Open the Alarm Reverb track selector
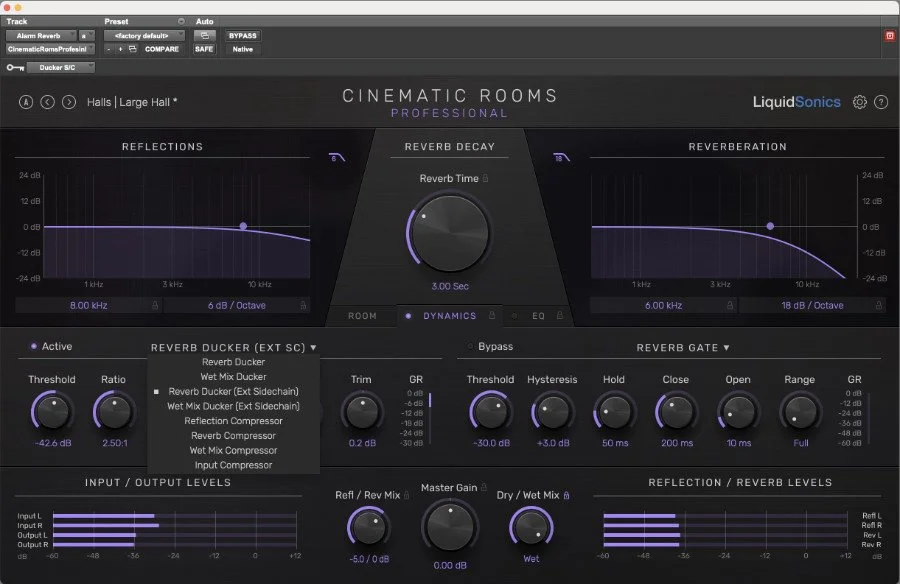 click(x=41, y=36)
